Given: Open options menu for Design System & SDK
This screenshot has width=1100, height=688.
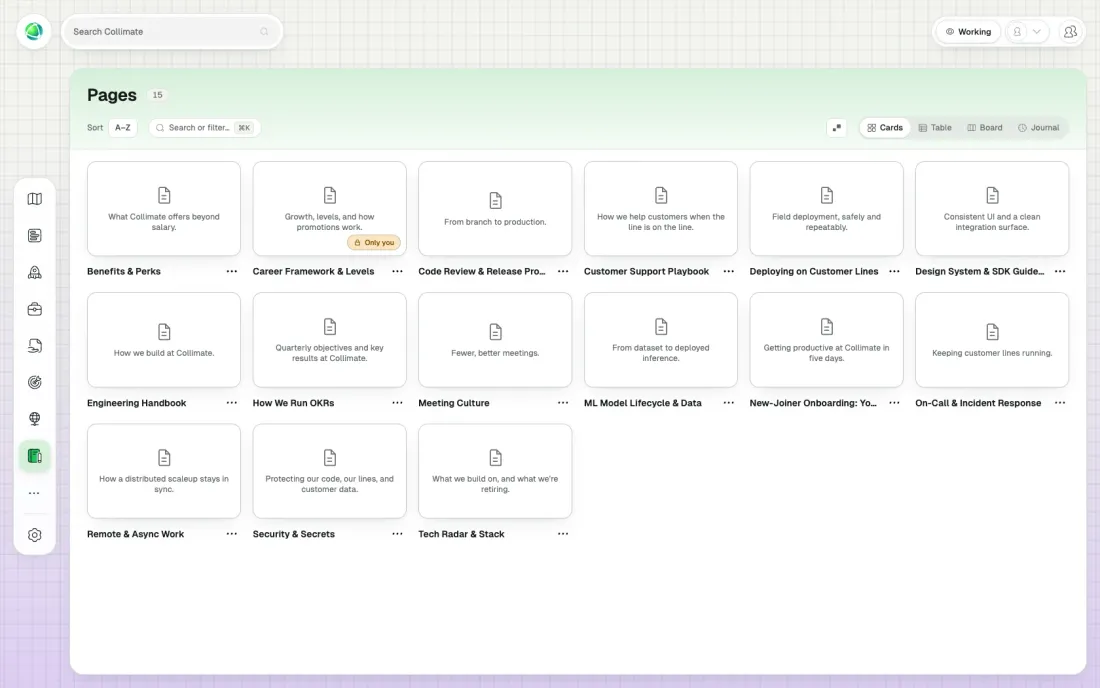Looking at the screenshot, I should point(1059,271).
